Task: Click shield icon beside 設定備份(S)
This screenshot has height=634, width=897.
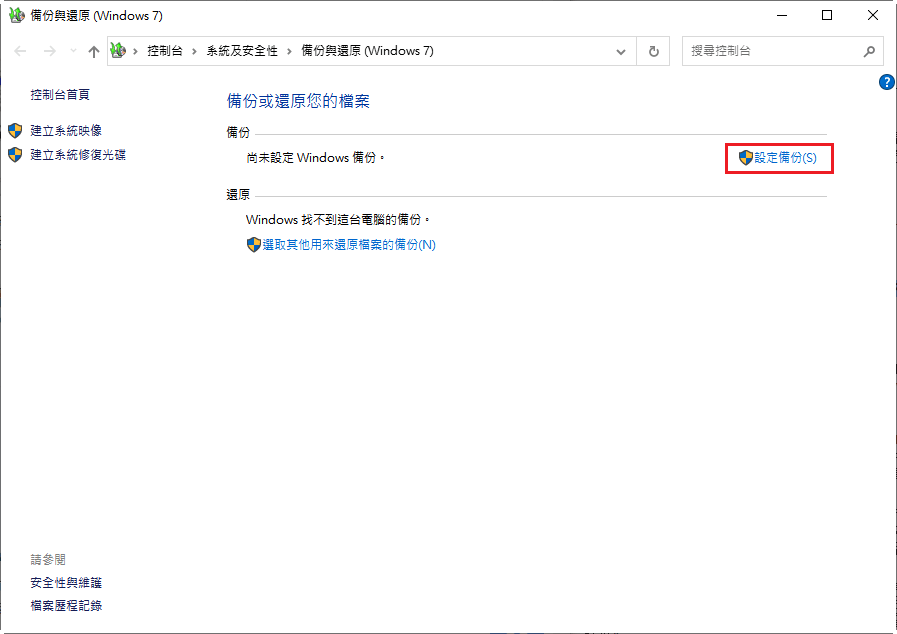Action: (745, 158)
